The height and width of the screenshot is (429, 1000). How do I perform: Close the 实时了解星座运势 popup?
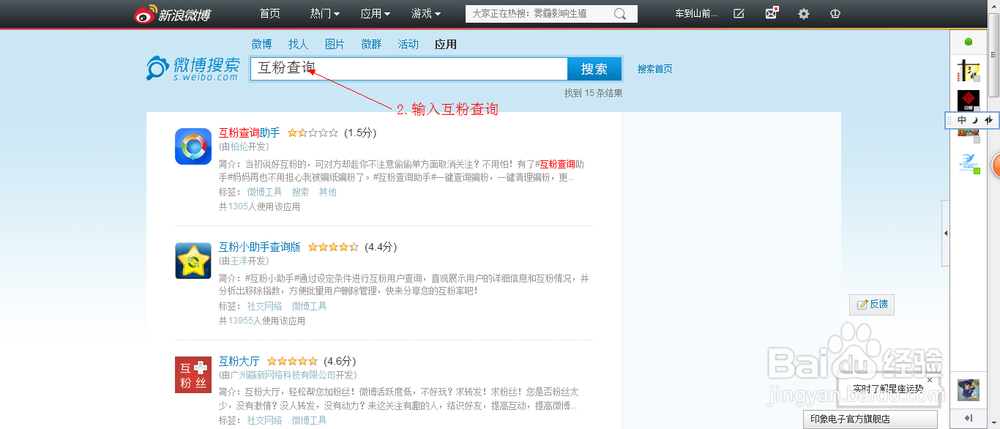tap(929, 380)
